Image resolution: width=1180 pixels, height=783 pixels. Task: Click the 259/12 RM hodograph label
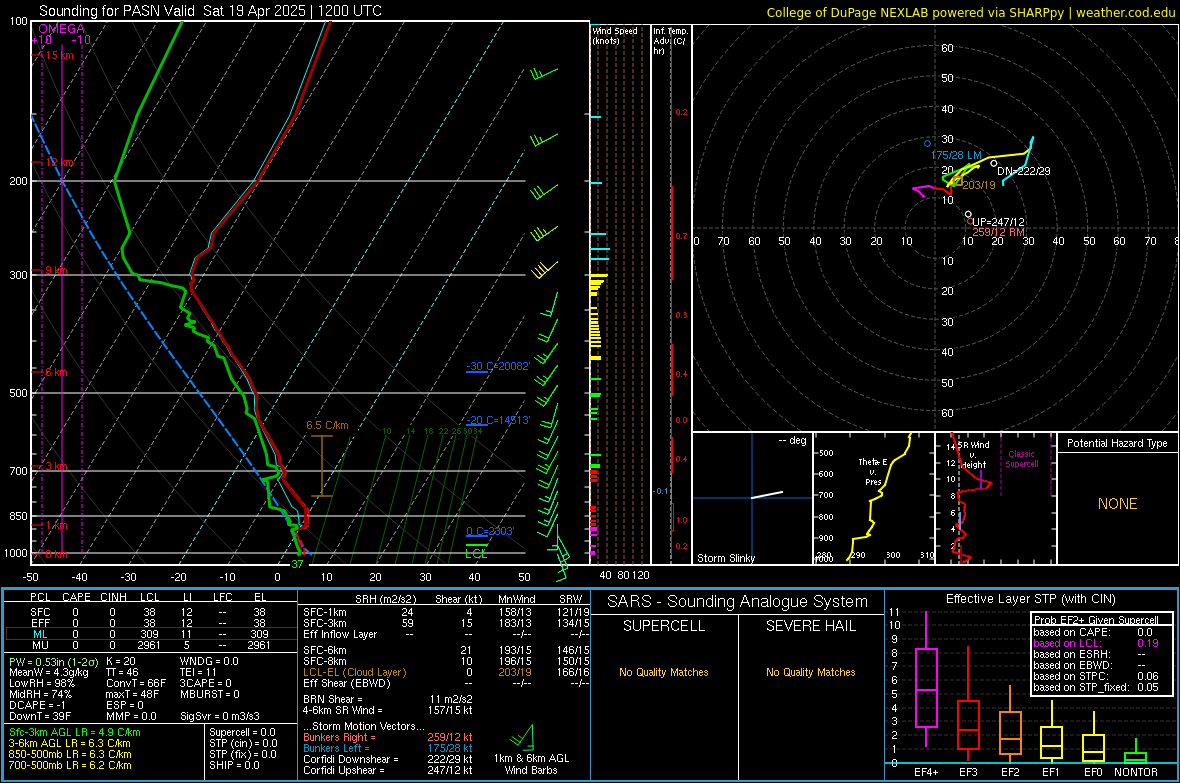(x=999, y=232)
